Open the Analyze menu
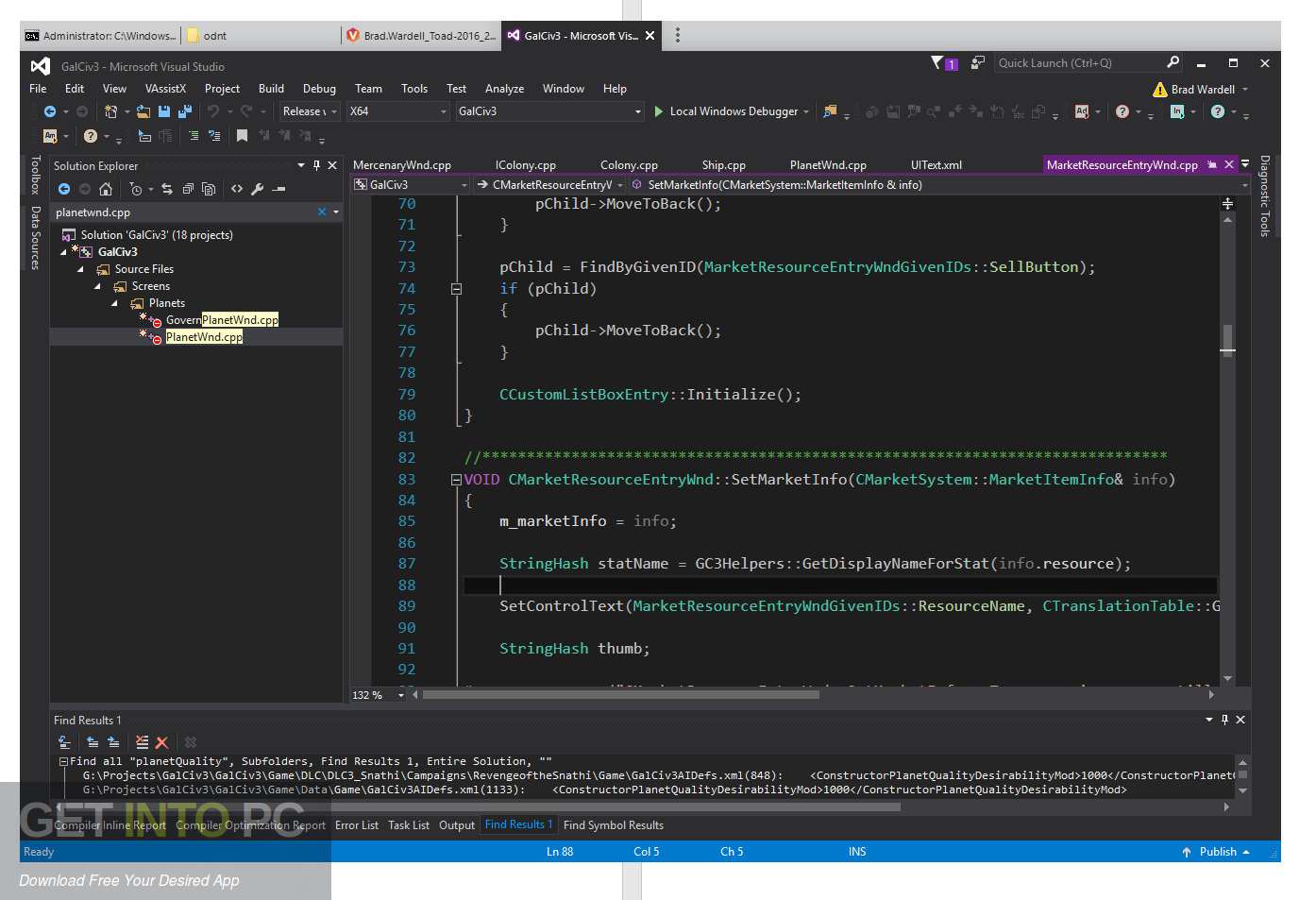The width and height of the screenshot is (1316, 900). (504, 89)
